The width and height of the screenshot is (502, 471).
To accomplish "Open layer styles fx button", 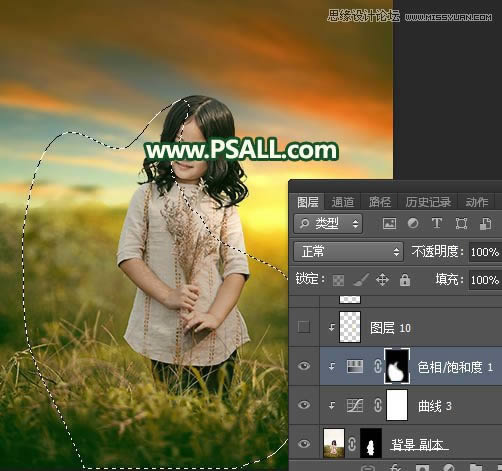I will [395, 467].
